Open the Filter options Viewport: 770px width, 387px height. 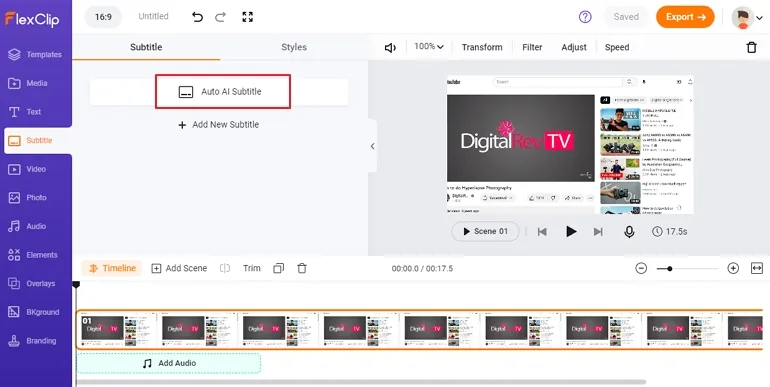532,47
